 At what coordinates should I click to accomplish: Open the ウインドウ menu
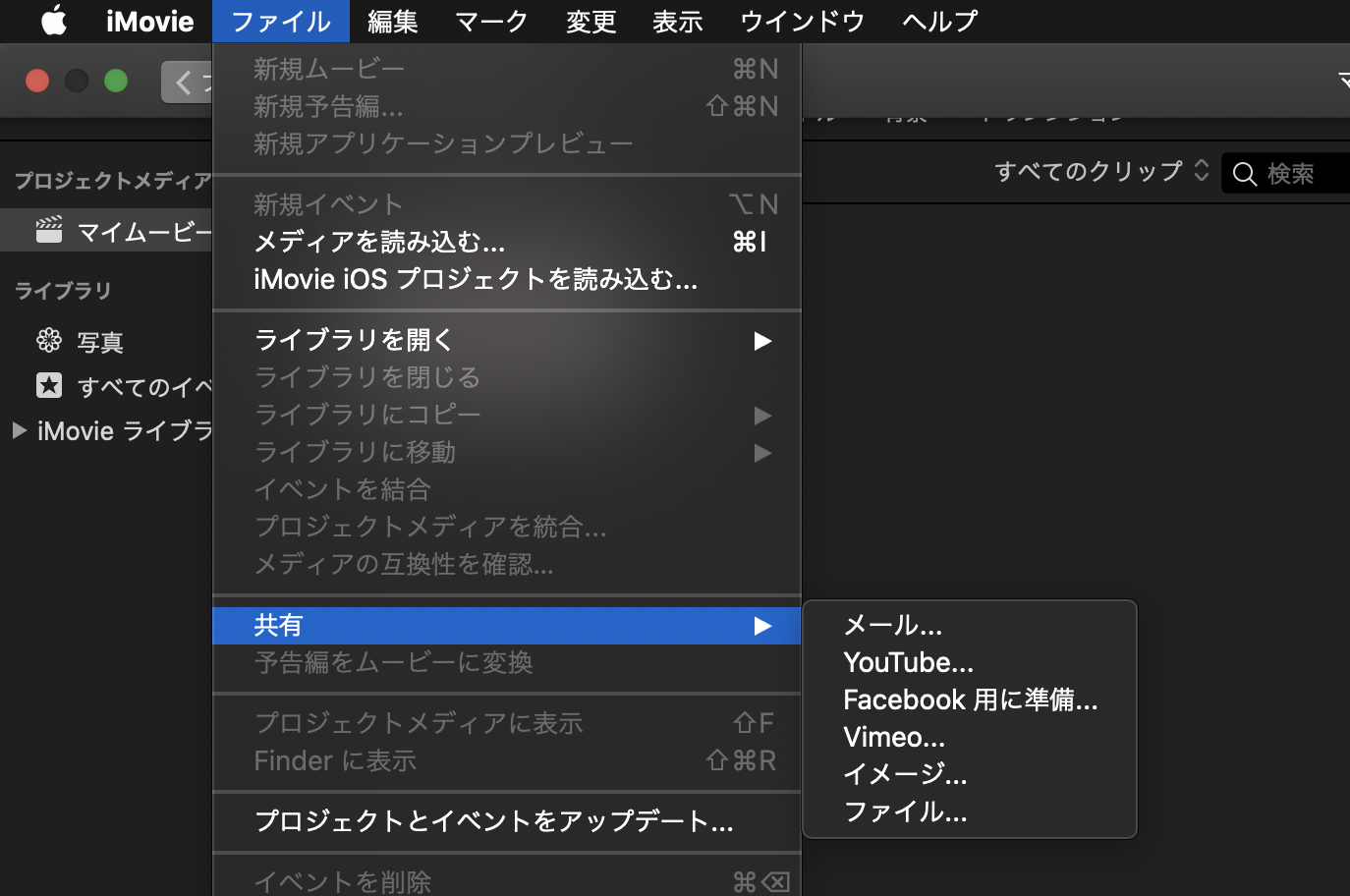pos(803,21)
